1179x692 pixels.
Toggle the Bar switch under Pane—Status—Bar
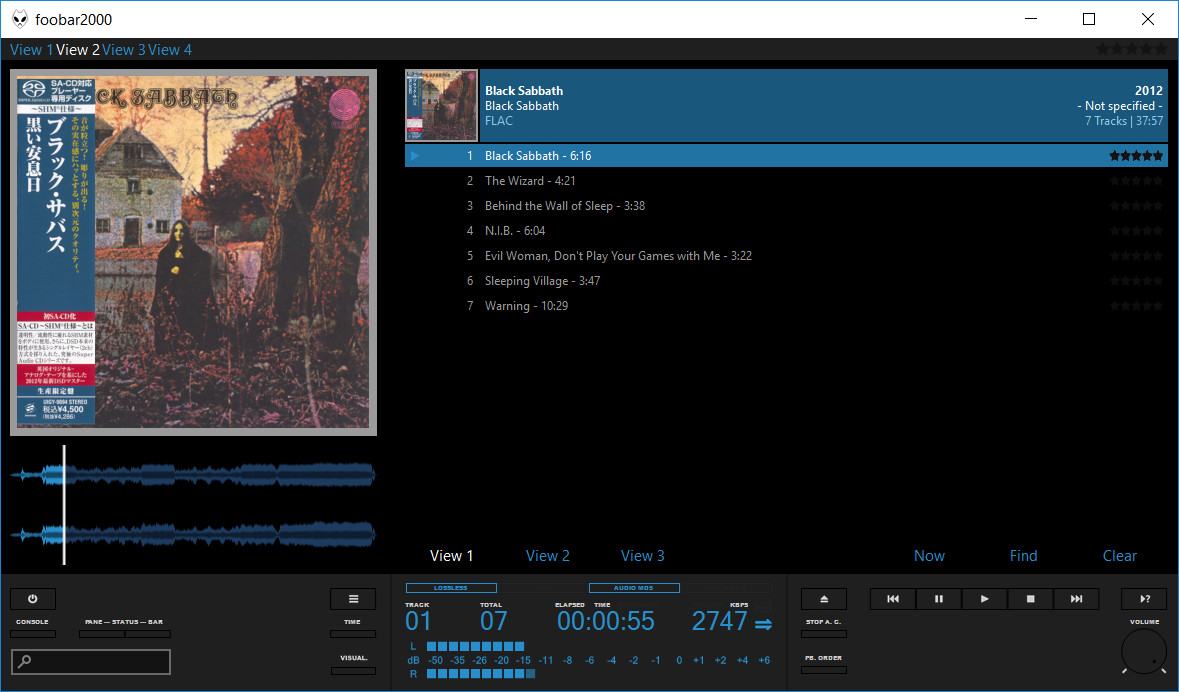[147, 634]
